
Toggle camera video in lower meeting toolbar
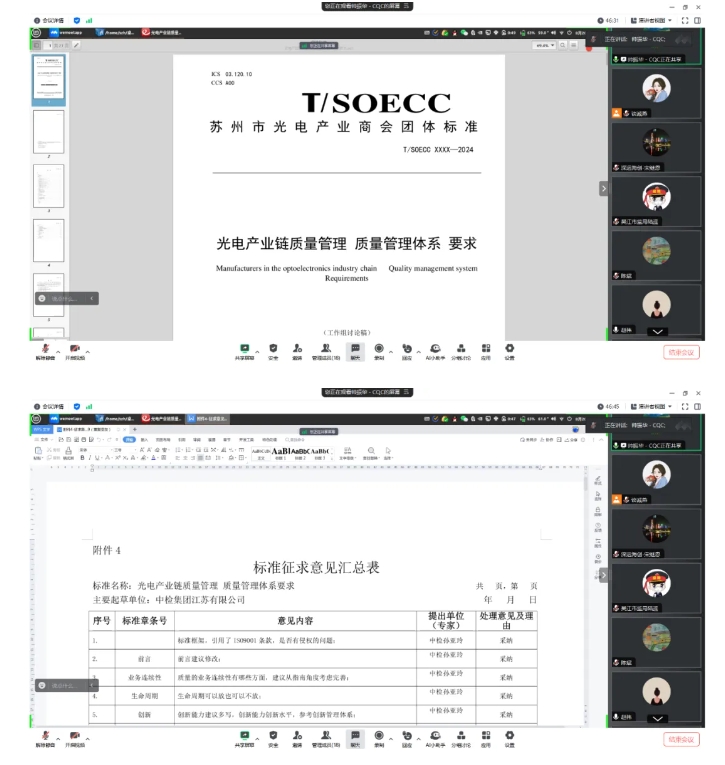[x=75, y=735]
